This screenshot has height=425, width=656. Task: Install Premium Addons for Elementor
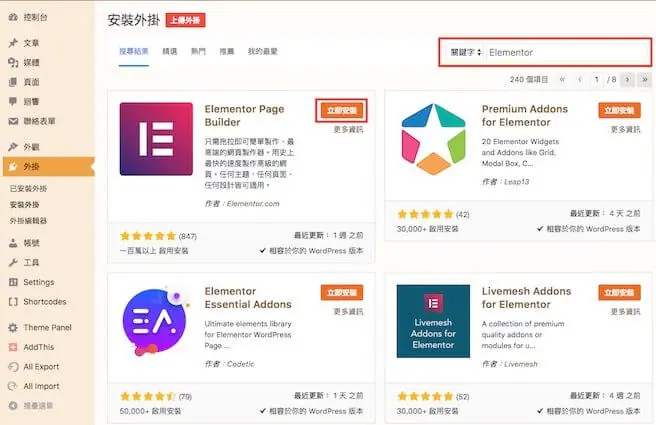[x=619, y=110]
